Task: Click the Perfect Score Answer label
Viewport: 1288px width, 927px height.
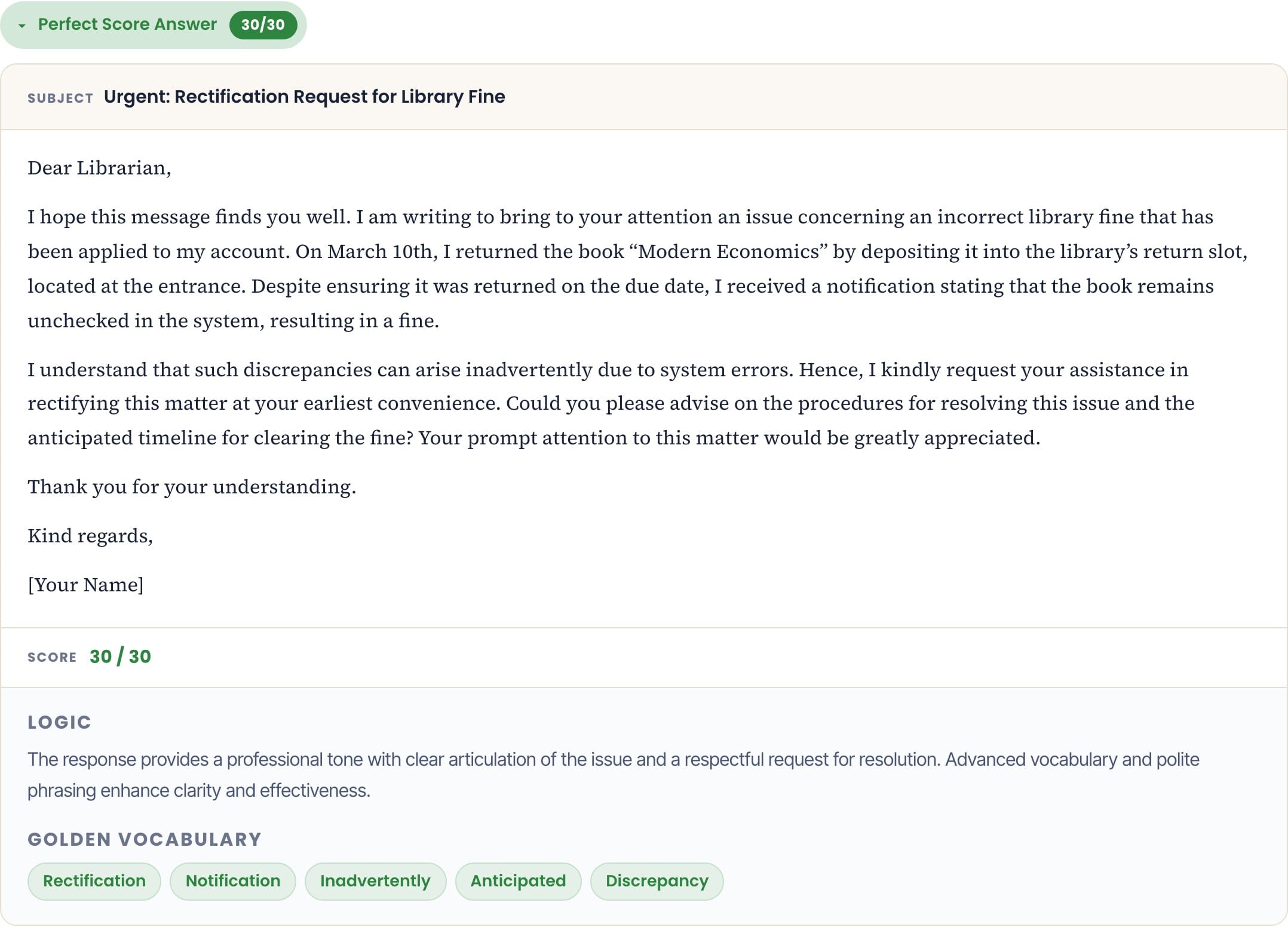Action: (127, 24)
